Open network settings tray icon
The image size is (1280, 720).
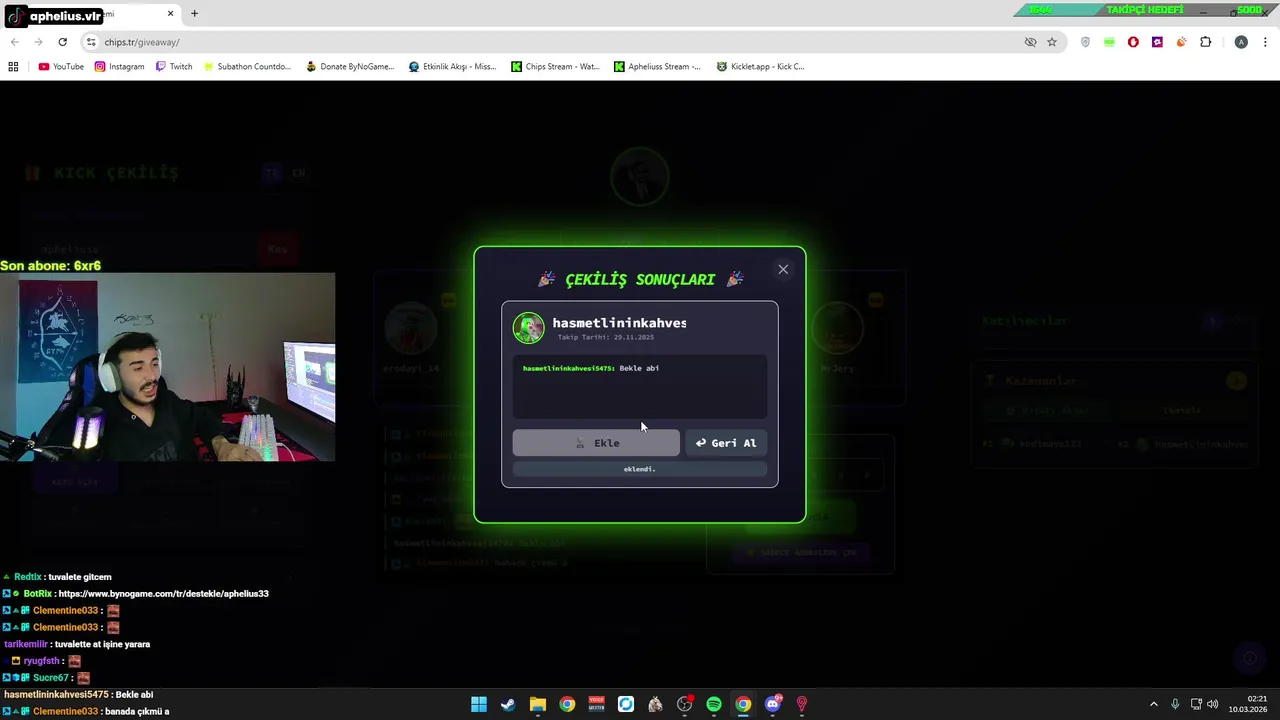click(x=1196, y=704)
